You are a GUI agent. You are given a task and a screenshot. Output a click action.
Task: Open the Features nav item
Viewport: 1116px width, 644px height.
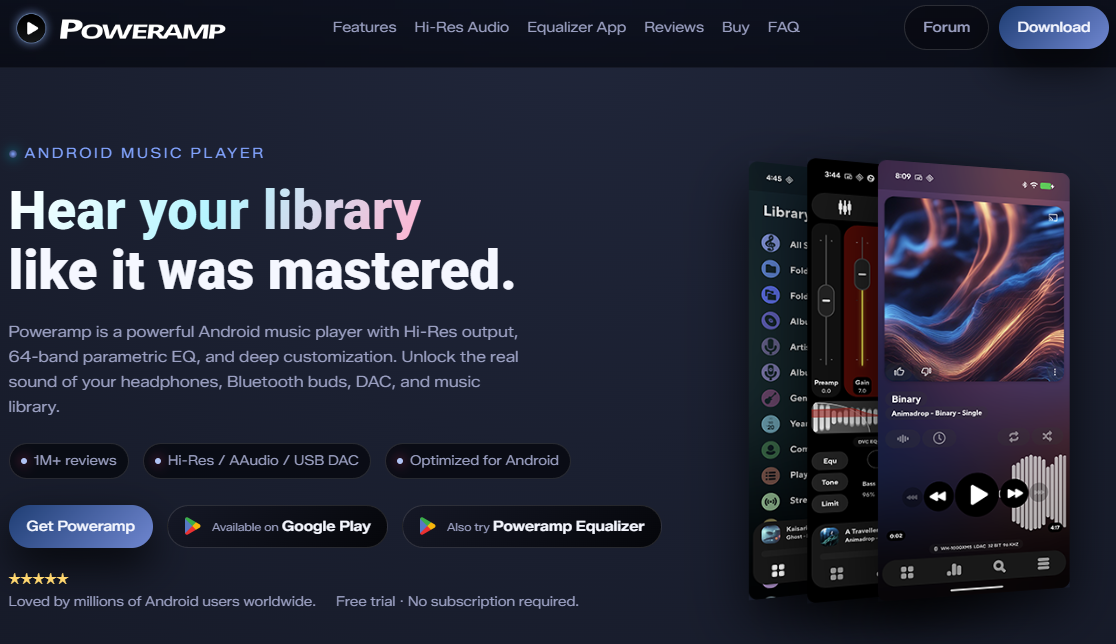click(x=364, y=27)
